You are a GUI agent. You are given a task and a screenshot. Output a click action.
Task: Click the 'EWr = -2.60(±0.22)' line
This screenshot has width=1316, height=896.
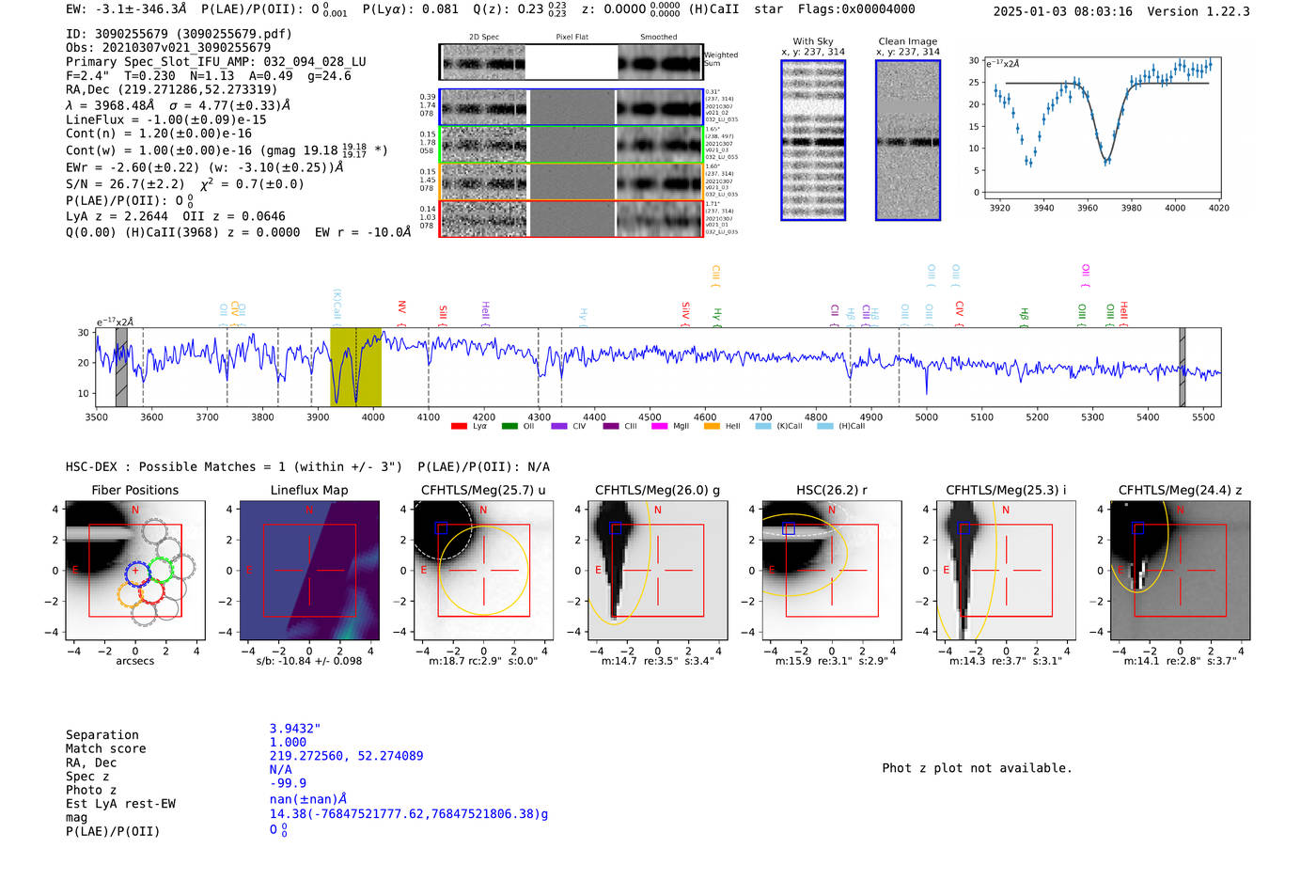[205, 166]
